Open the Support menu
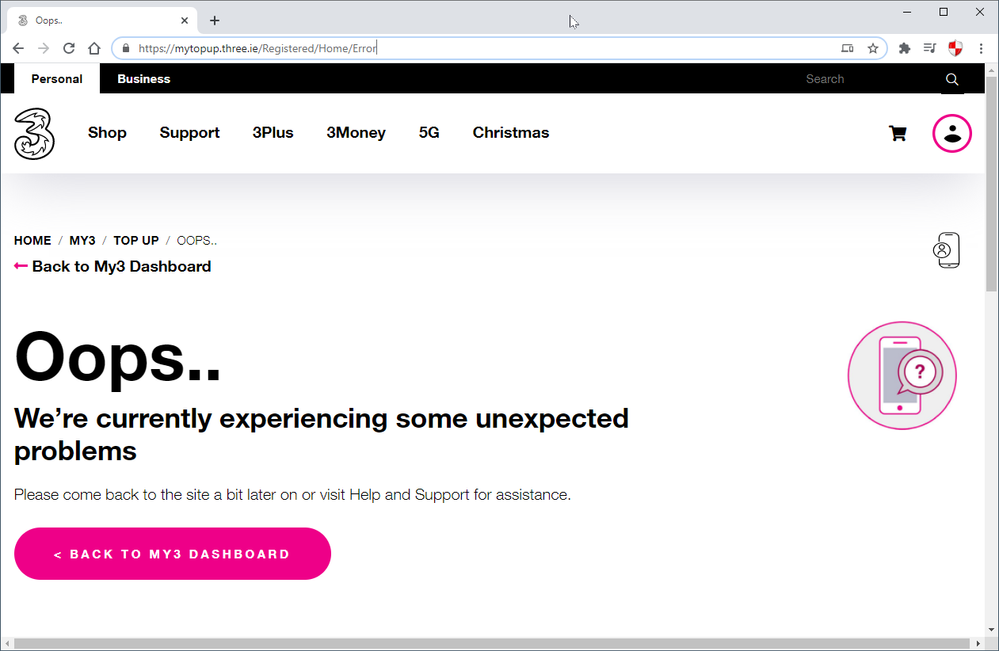The image size is (999, 651). pos(189,132)
